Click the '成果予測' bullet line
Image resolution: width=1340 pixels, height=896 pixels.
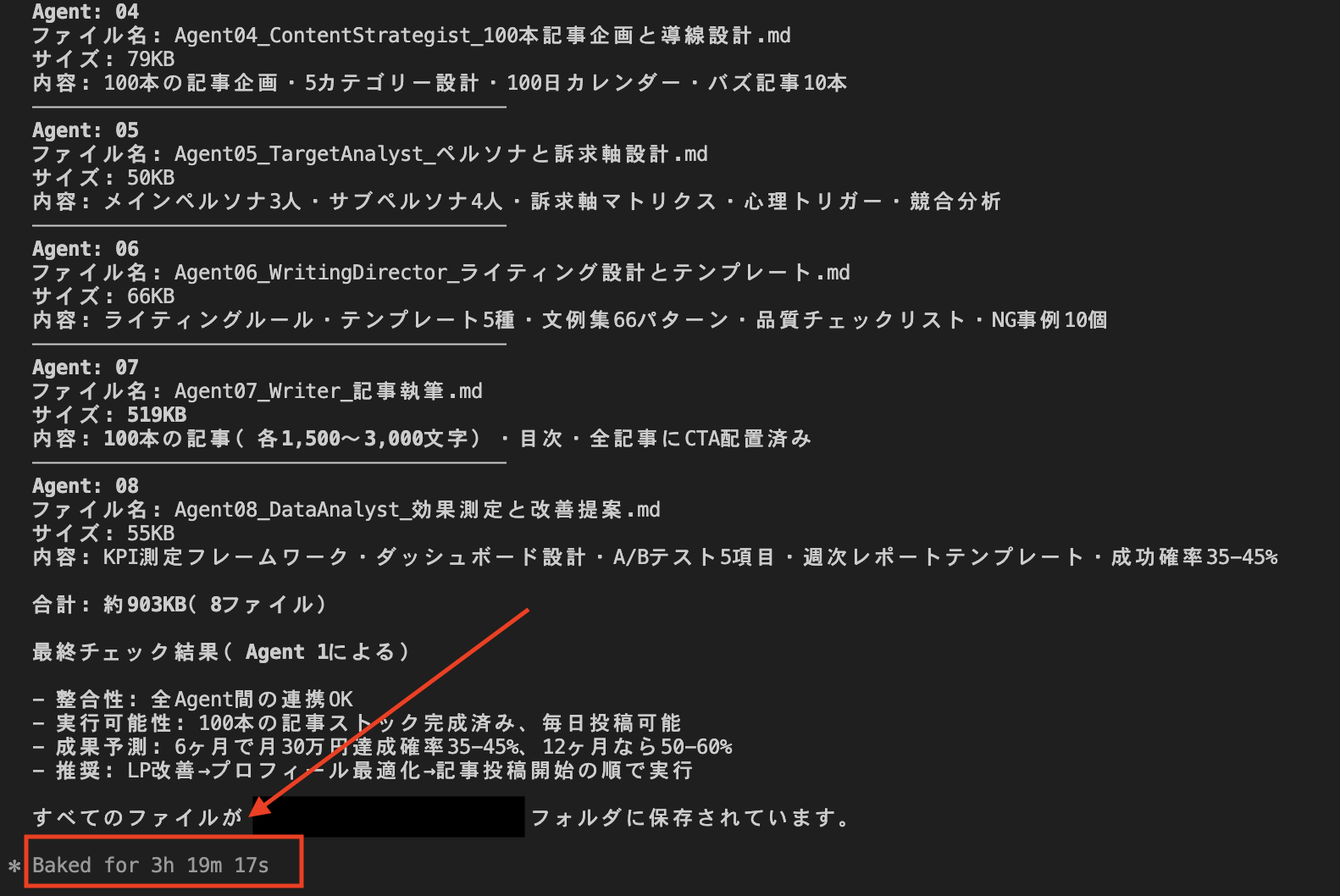(x=383, y=747)
